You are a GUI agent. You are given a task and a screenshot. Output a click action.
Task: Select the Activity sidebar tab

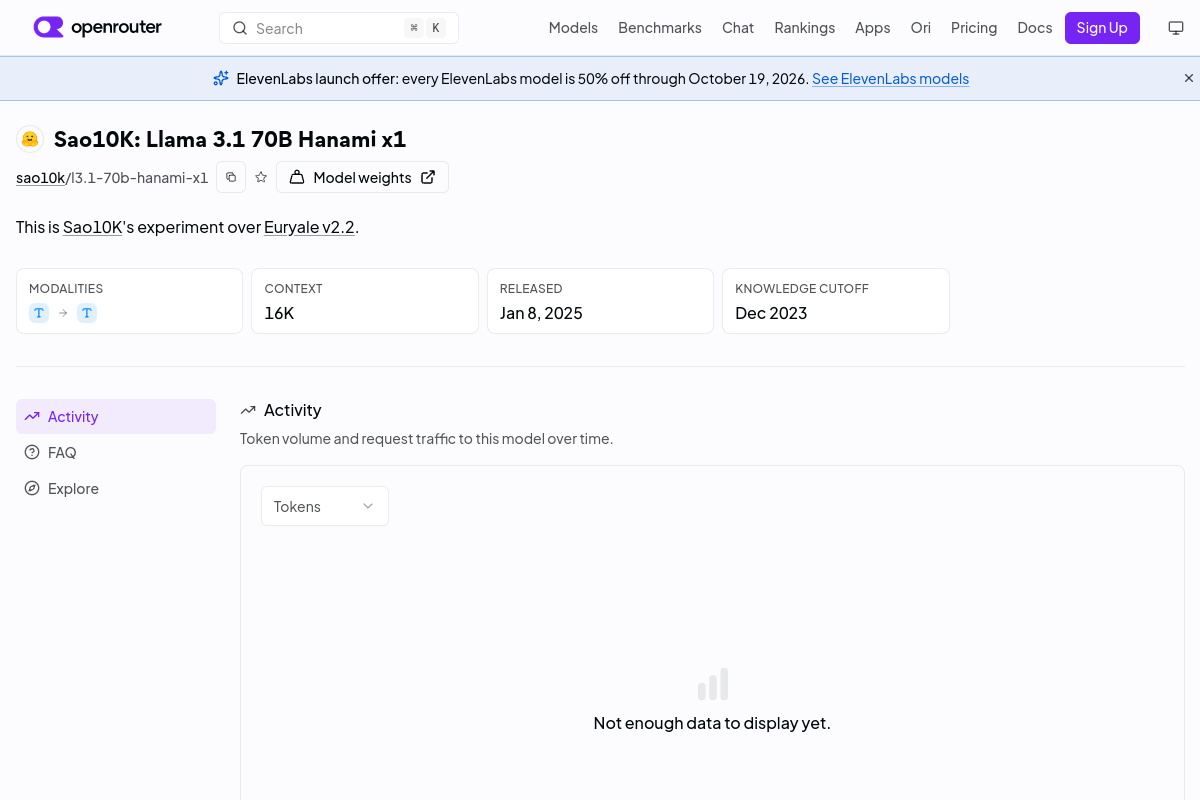(x=116, y=417)
